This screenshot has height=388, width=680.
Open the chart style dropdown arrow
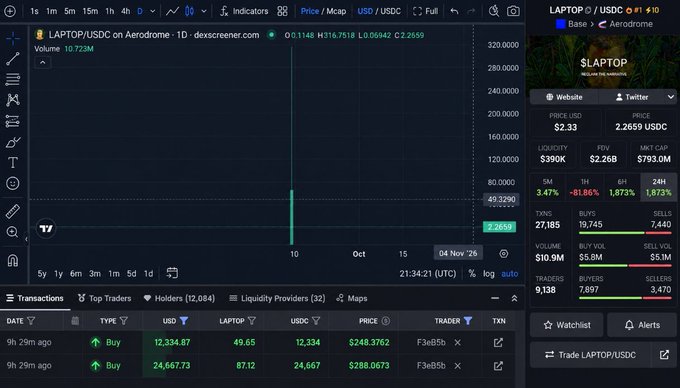point(204,11)
